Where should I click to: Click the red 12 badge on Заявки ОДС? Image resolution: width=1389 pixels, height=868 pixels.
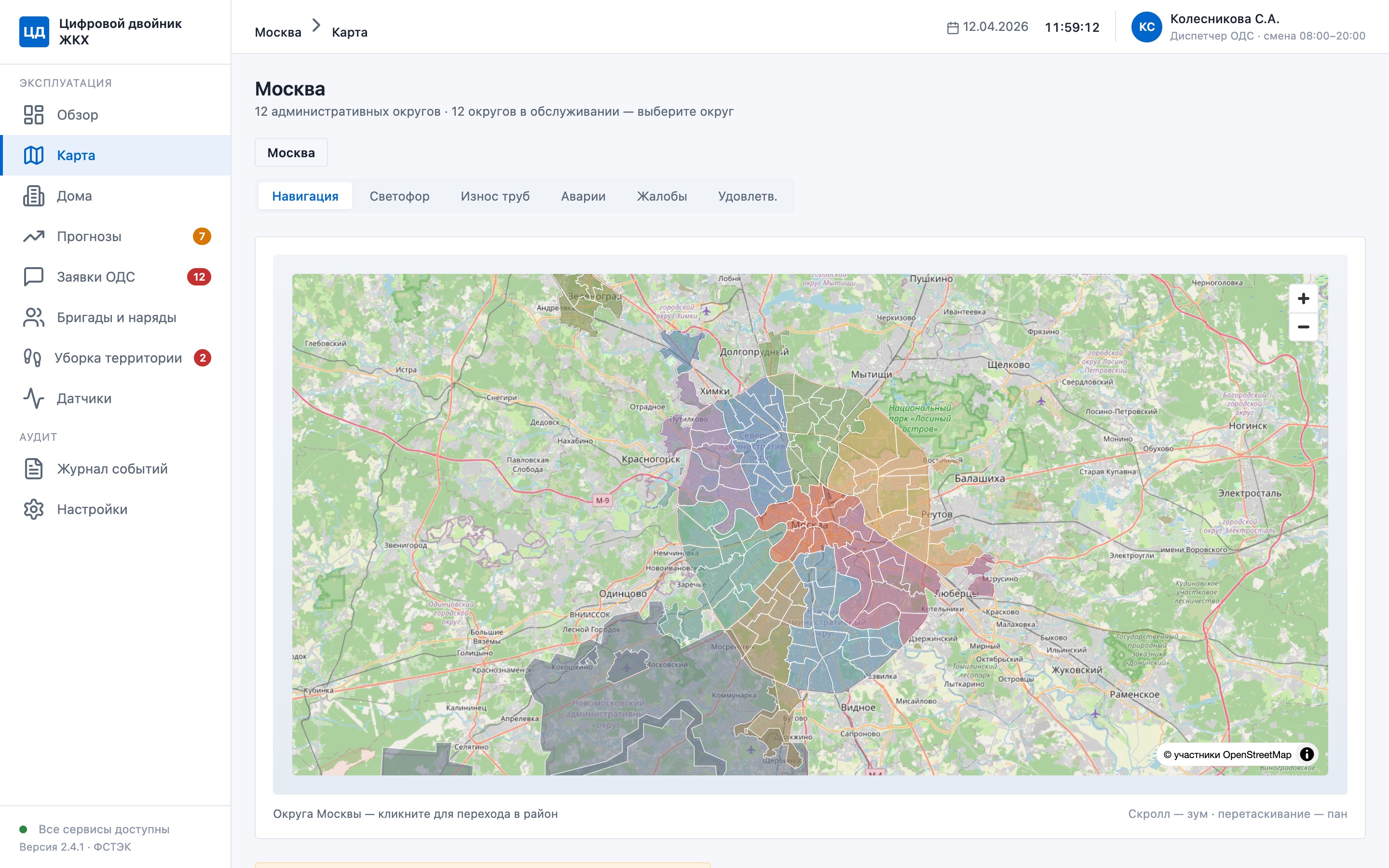[x=199, y=277]
